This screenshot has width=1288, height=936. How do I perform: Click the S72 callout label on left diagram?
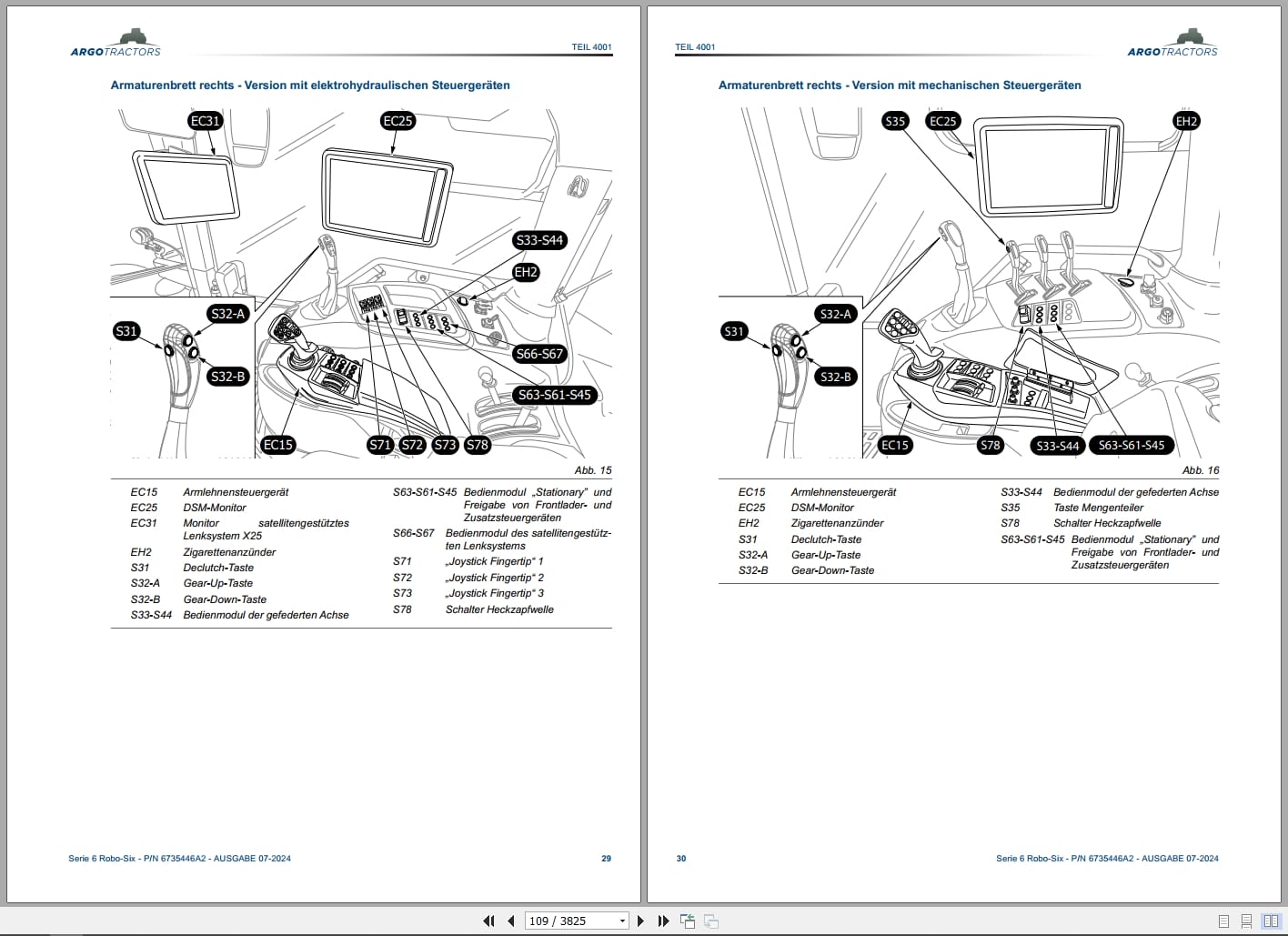pyautogui.click(x=412, y=445)
